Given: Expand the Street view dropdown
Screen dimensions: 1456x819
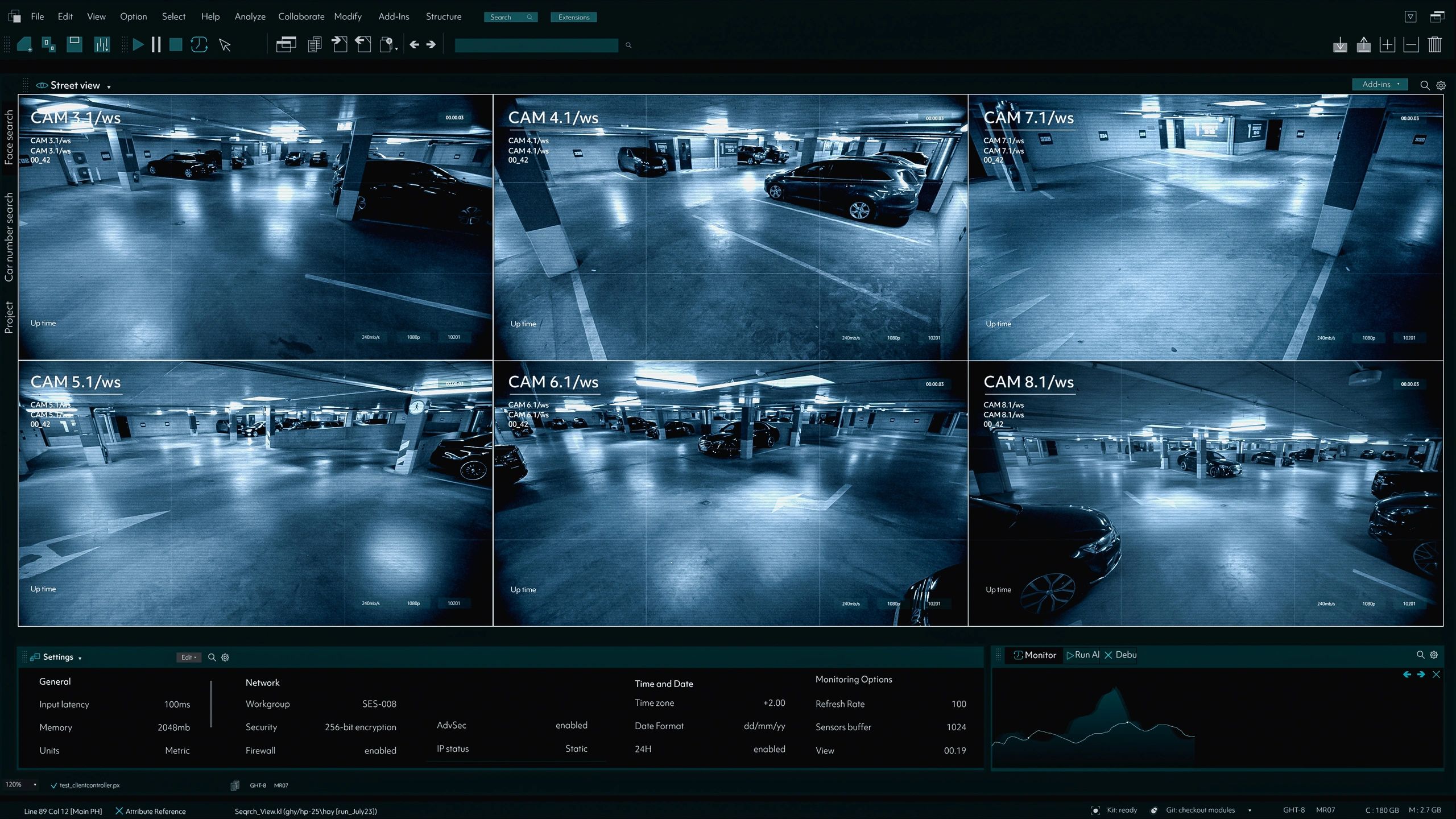Looking at the screenshot, I should tap(108, 86).
